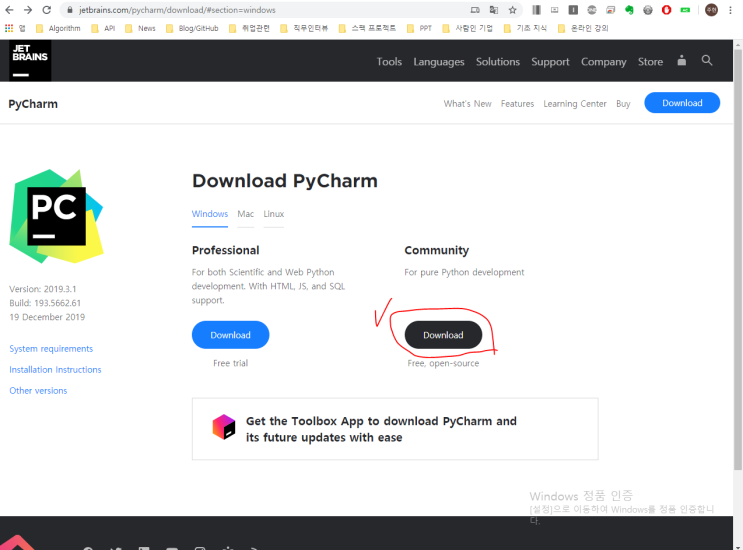Open the Algorithm bookmark folder
Image resolution: width=743 pixels, height=550 pixels.
(59, 28)
